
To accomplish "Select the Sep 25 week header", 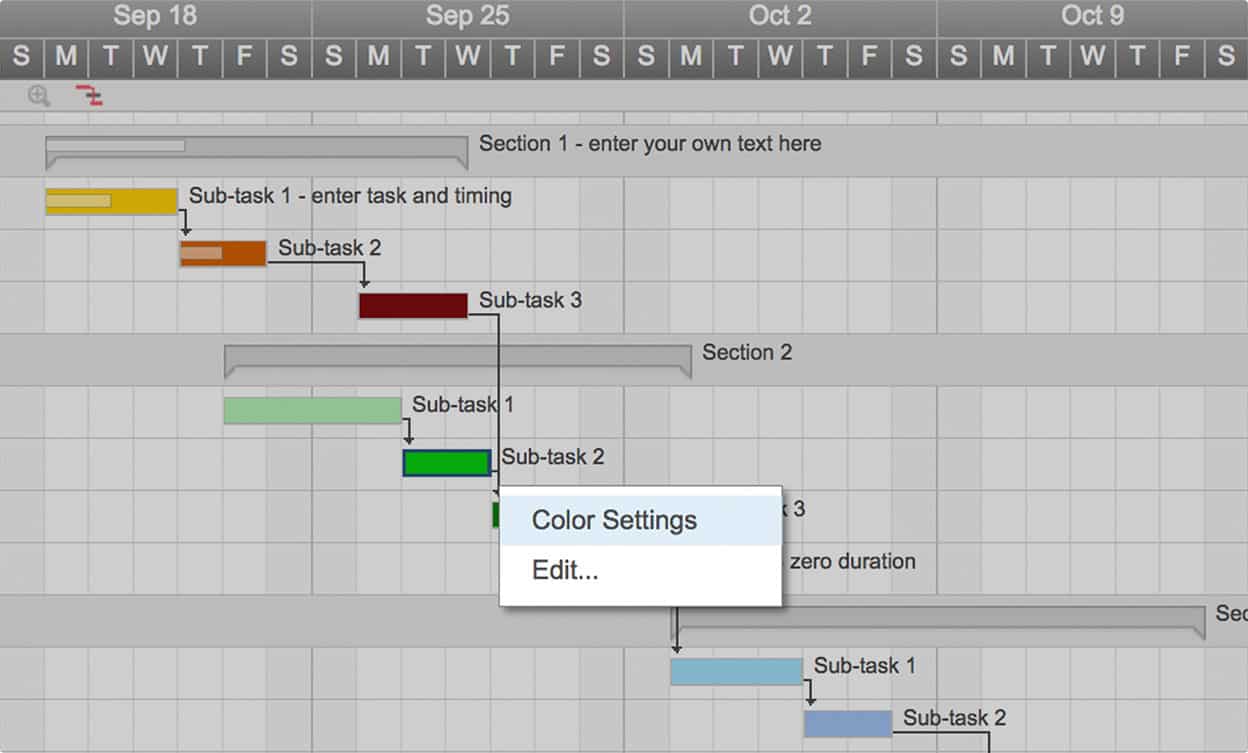I will click(x=467, y=16).
